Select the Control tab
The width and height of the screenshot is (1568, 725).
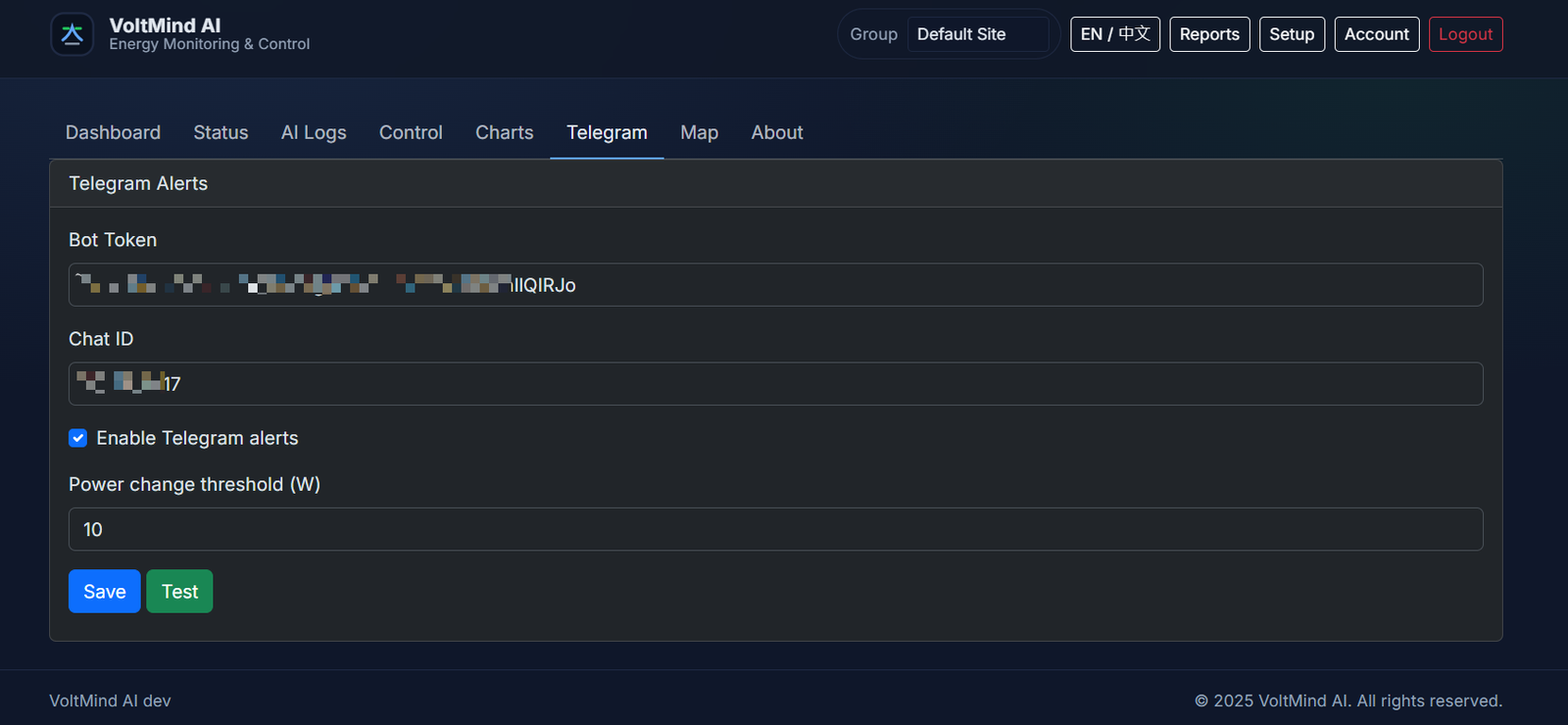click(411, 132)
